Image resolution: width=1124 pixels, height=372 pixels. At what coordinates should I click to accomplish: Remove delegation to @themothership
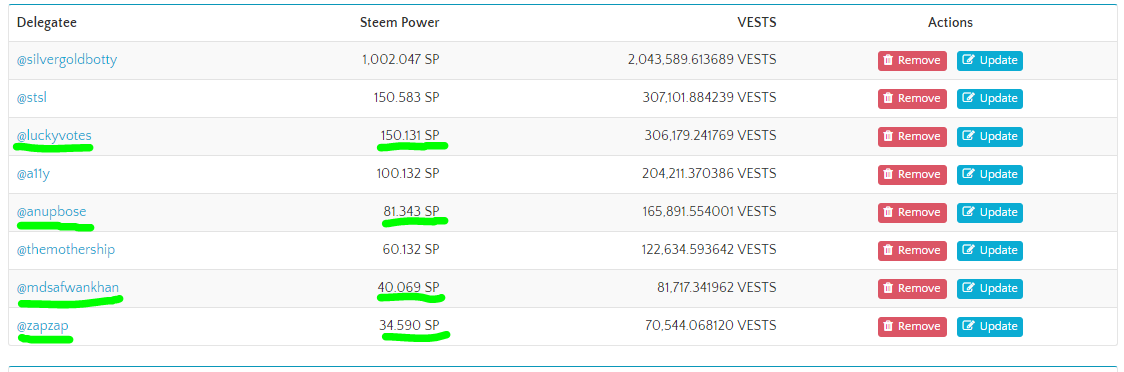(912, 250)
